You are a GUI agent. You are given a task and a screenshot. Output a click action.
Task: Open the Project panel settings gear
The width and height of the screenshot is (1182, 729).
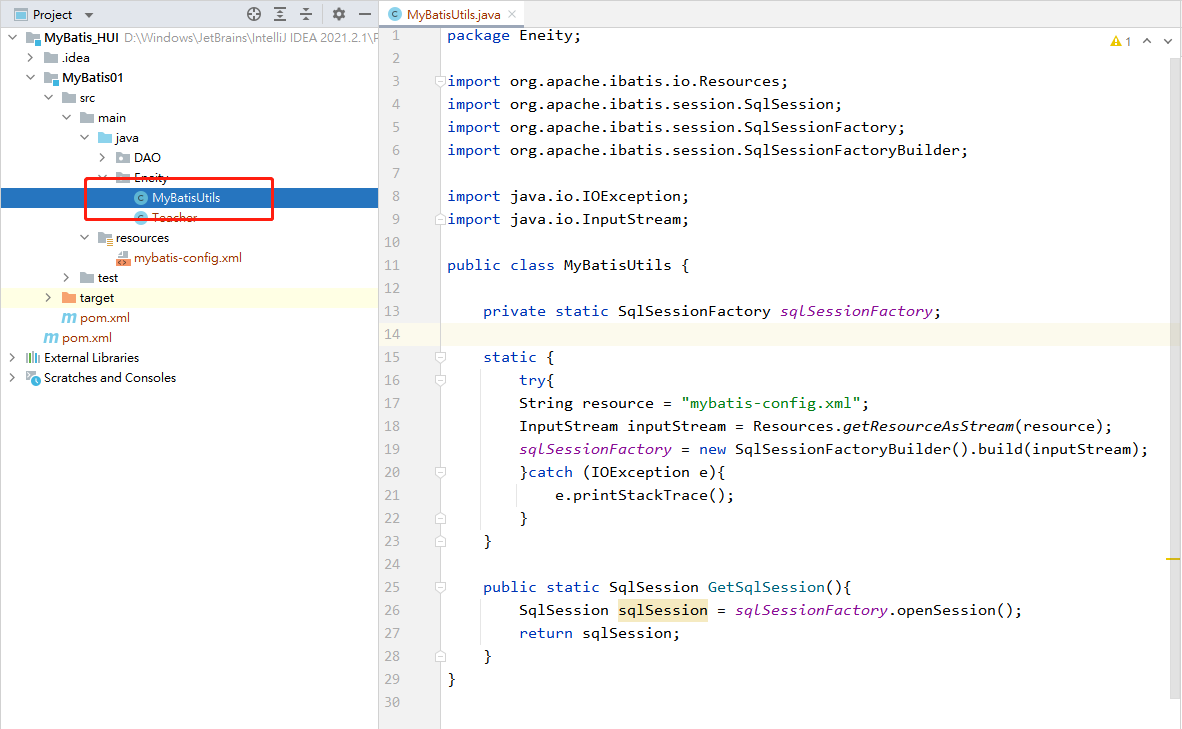[x=338, y=14]
